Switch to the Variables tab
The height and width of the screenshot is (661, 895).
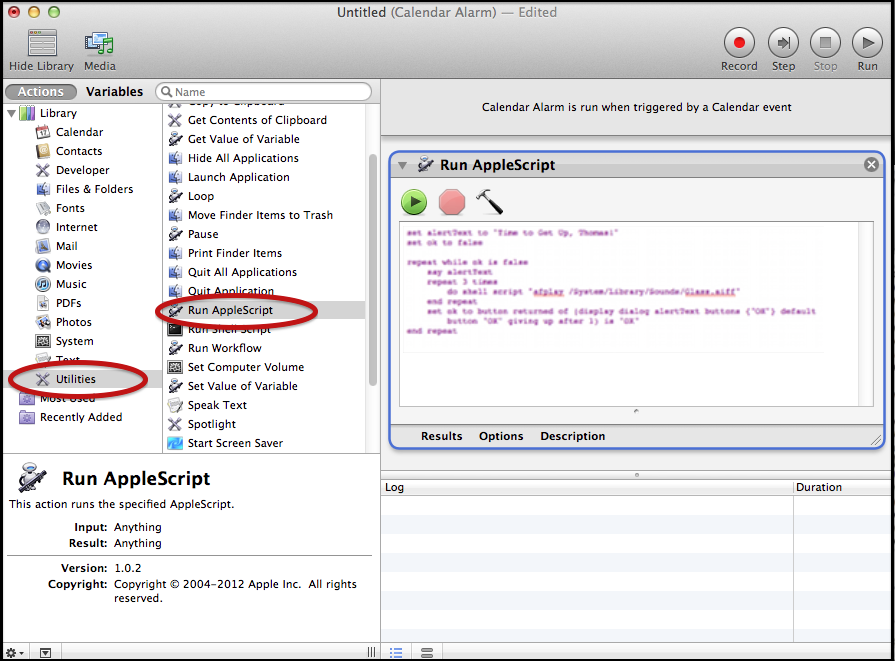click(x=114, y=91)
